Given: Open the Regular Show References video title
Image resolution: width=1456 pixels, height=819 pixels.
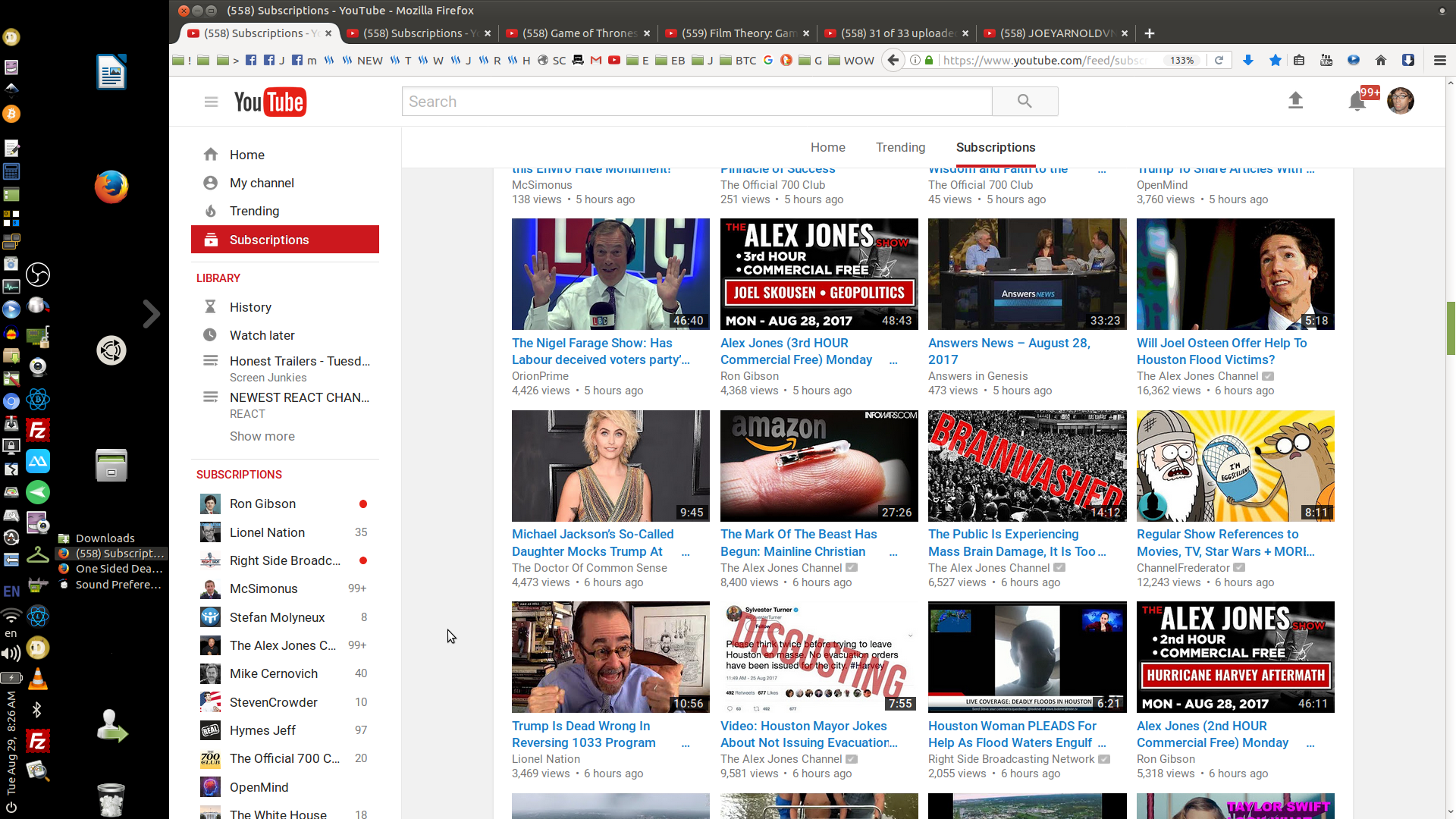Looking at the screenshot, I should point(1225,543).
